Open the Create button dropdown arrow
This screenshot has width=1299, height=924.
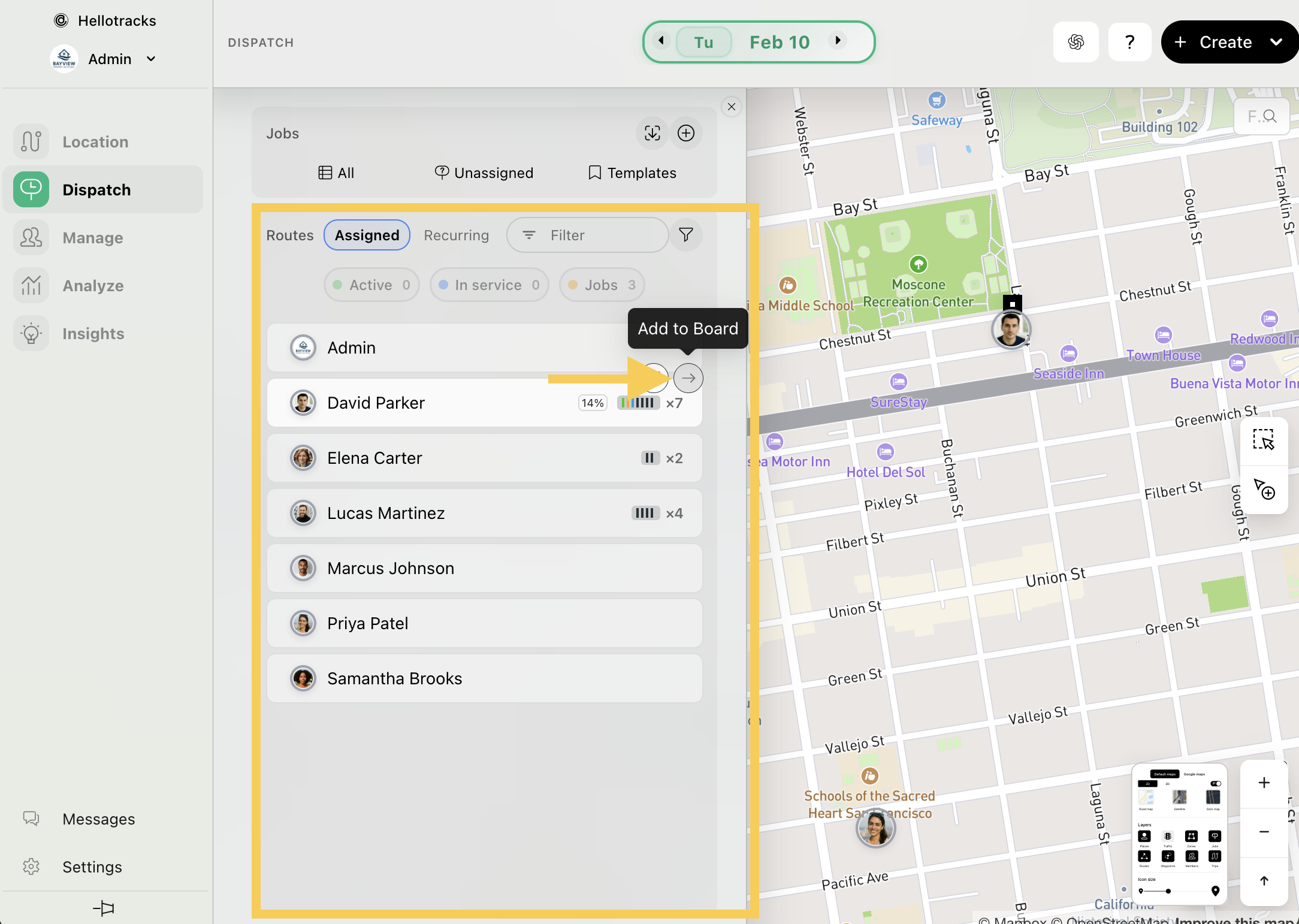pos(1276,42)
